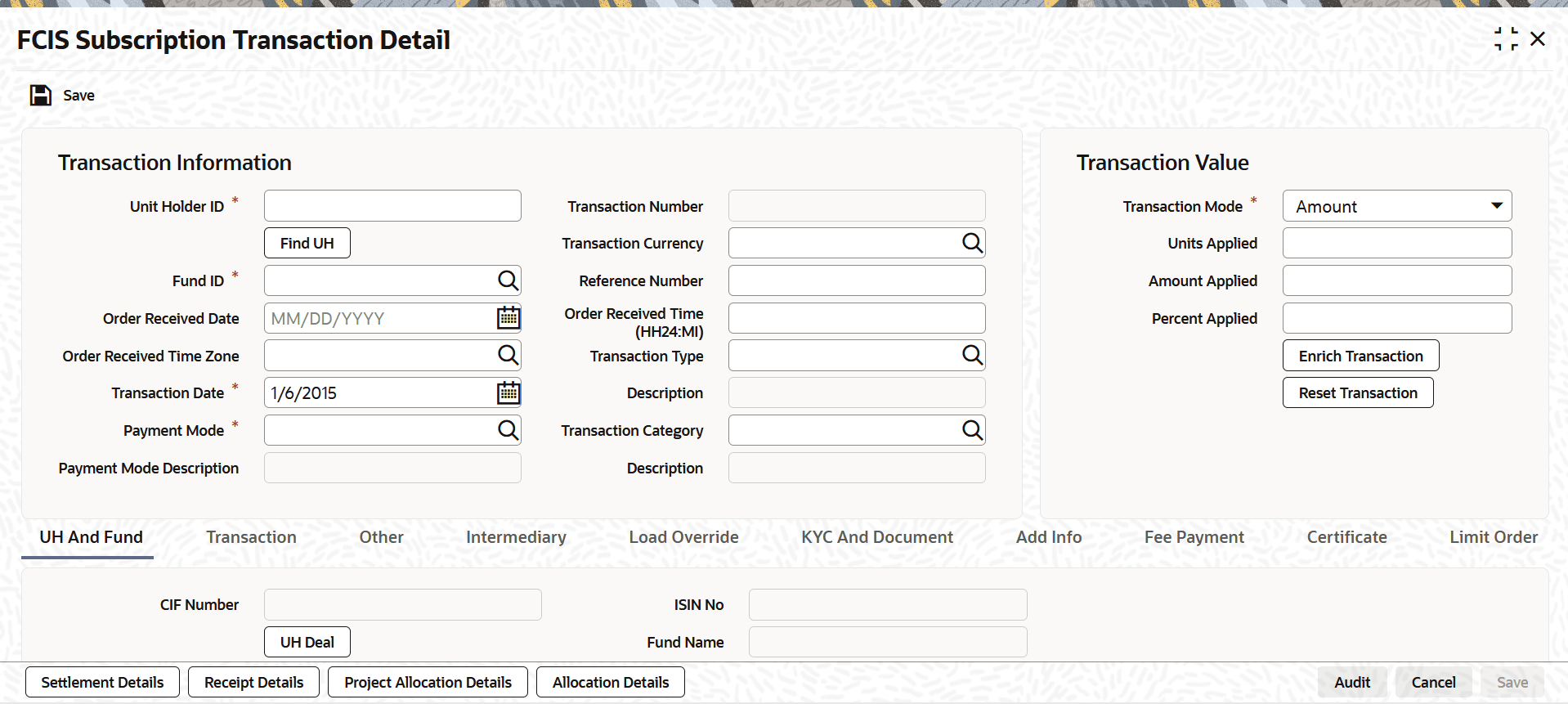This screenshot has width=1568, height=704.
Task: Open the KYC And Document tab
Action: [x=877, y=537]
